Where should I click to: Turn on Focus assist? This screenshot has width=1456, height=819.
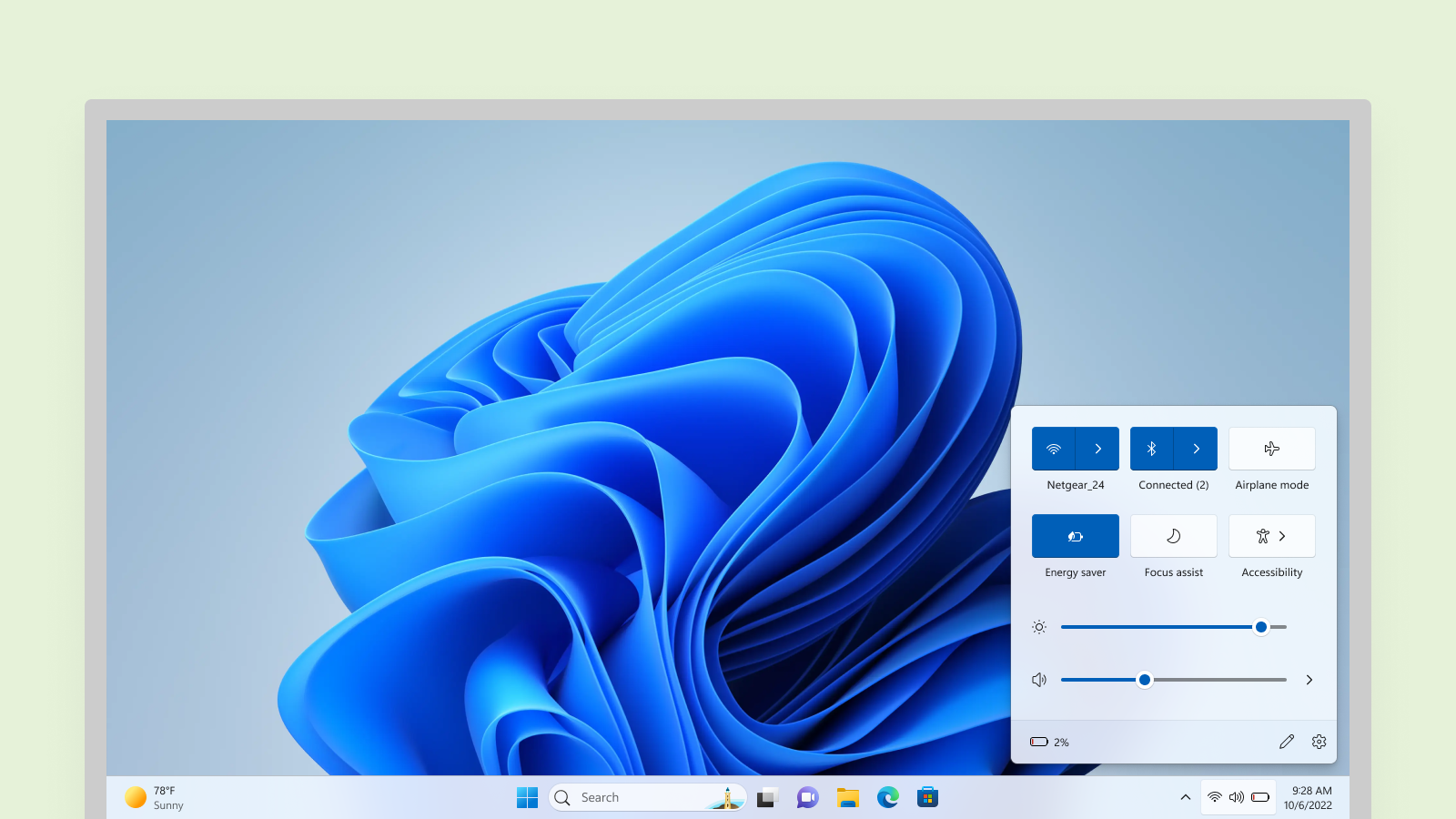(1173, 536)
